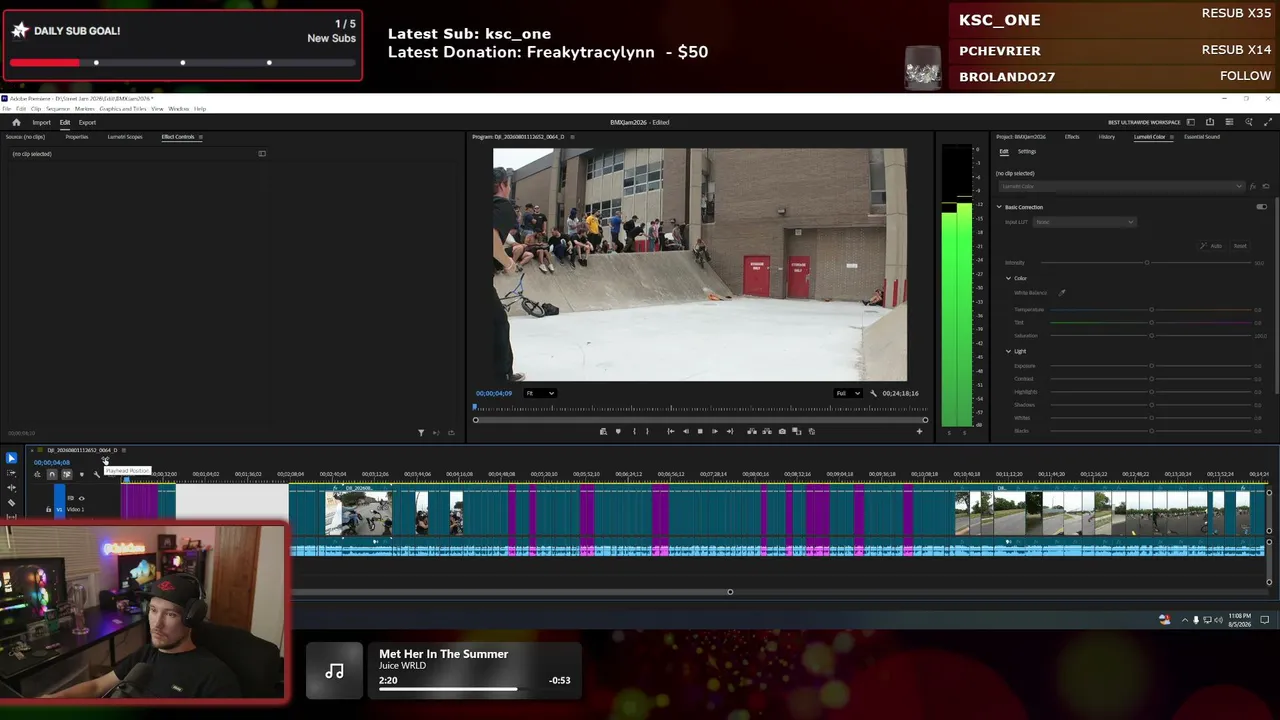Step forward one frame

tap(714, 431)
